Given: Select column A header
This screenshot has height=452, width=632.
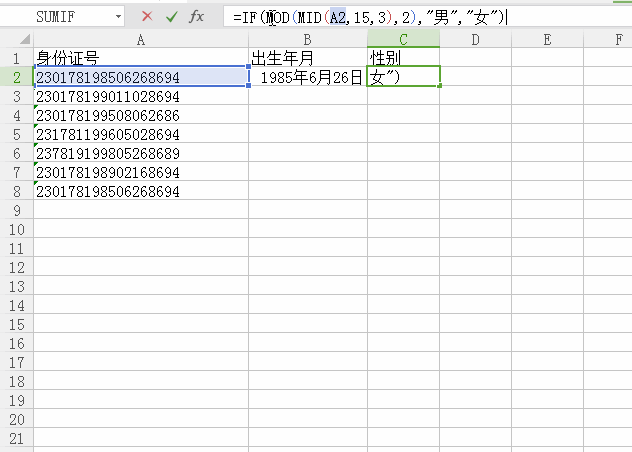Looking at the screenshot, I should 141,40.
